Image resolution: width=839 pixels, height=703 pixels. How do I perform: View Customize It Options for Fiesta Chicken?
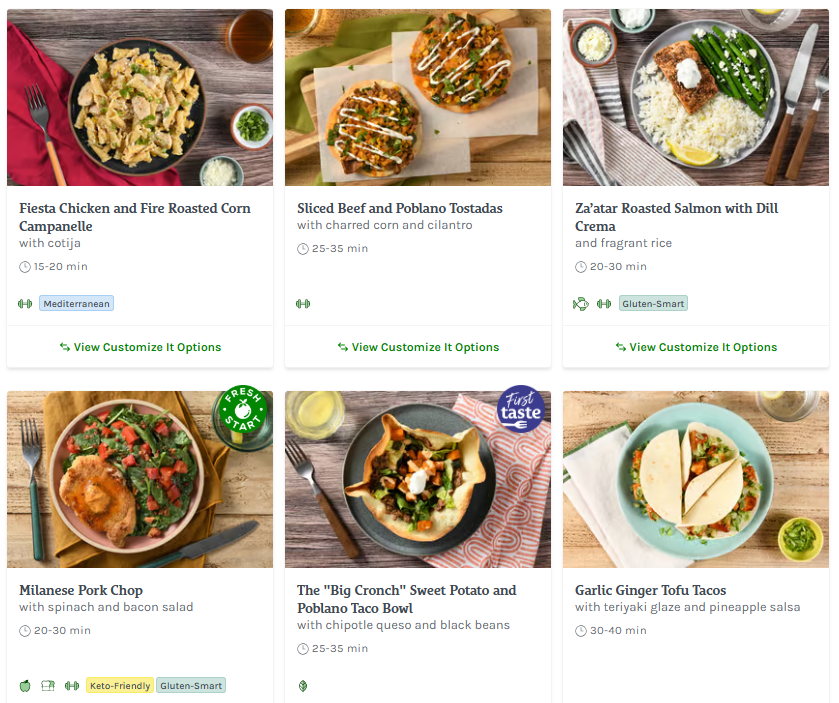(x=140, y=347)
